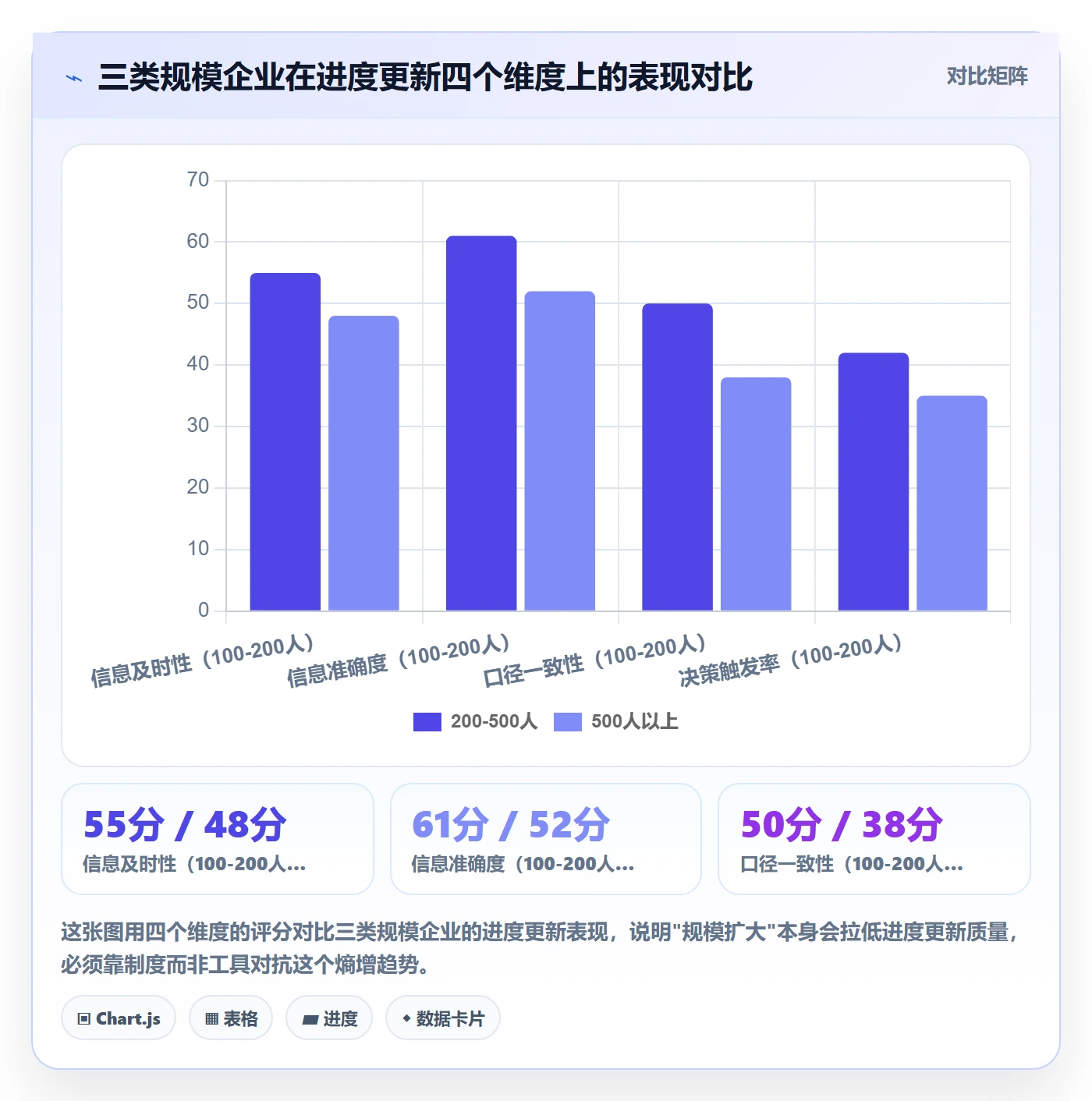Click the y-axis value 40
The height and width of the screenshot is (1101, 1092).
tap(198, 364)
